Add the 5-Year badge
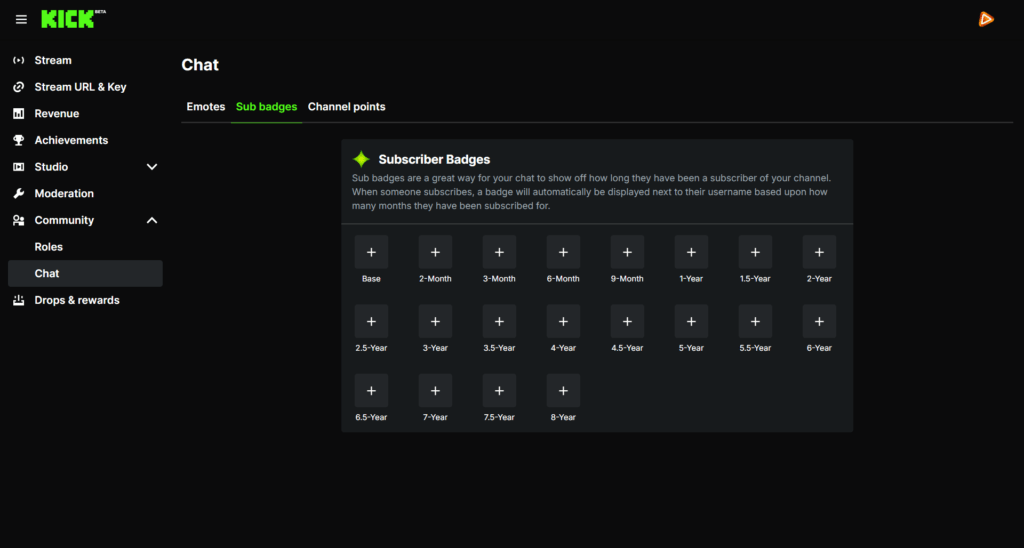The height and width of the screenshot is (548, 1024). 691,321
